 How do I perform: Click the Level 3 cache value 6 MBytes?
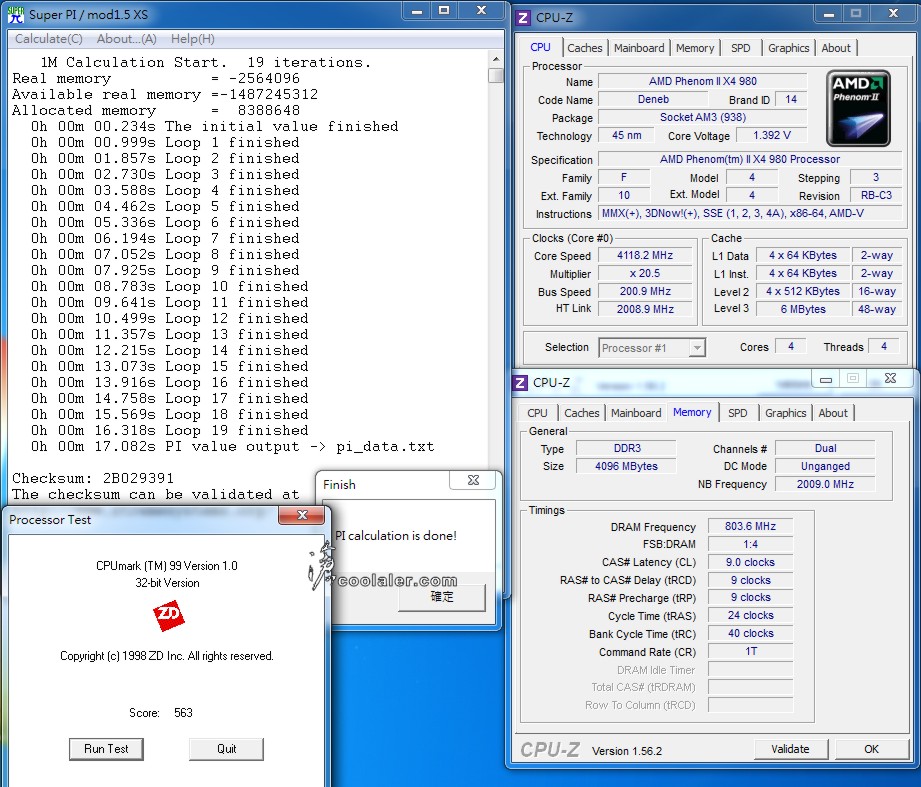pyautogui.click(x=803, y=309)
